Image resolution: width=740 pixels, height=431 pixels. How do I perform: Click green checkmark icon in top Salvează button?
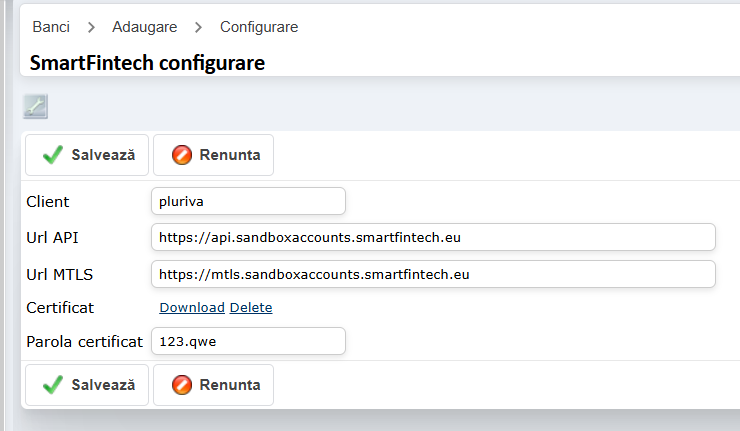[x=53, y=155]
